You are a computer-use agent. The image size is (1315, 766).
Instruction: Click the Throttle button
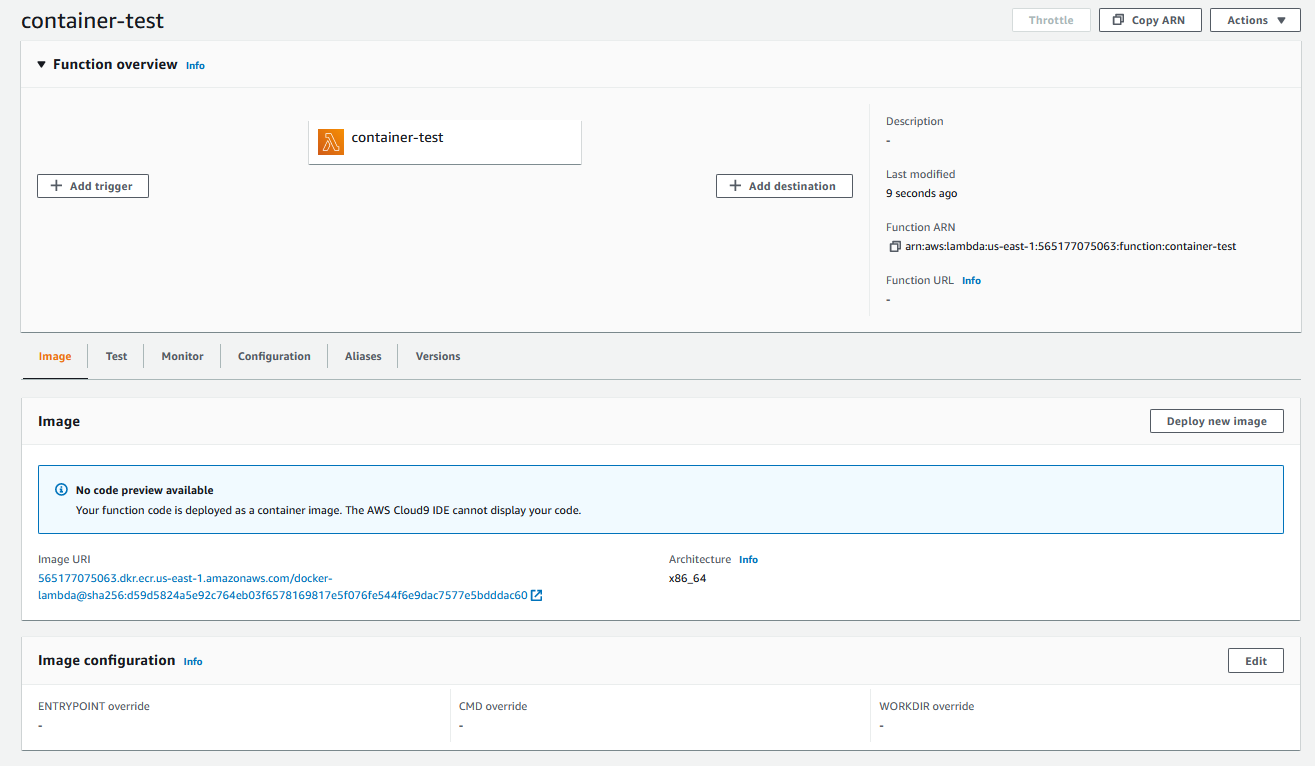(1051, 20)
